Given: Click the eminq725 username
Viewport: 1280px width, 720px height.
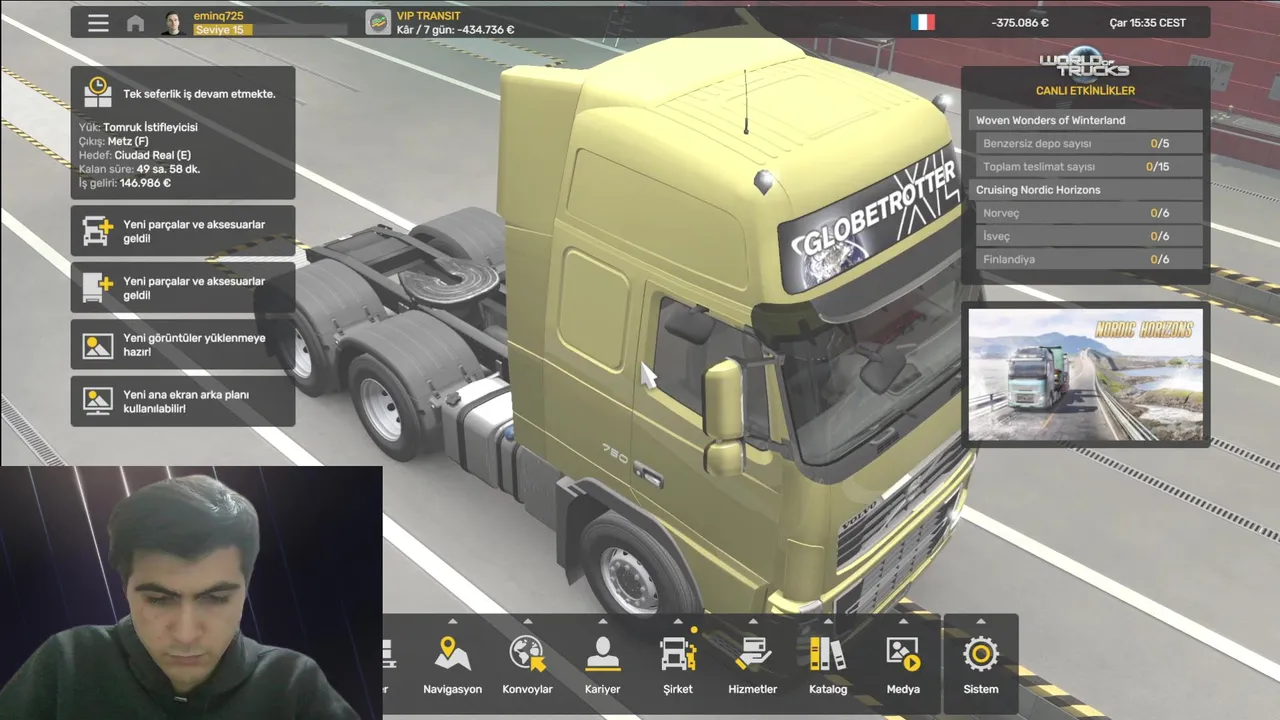Looking at the screenshot, I should pyautogui.click(x=218, y=16).
